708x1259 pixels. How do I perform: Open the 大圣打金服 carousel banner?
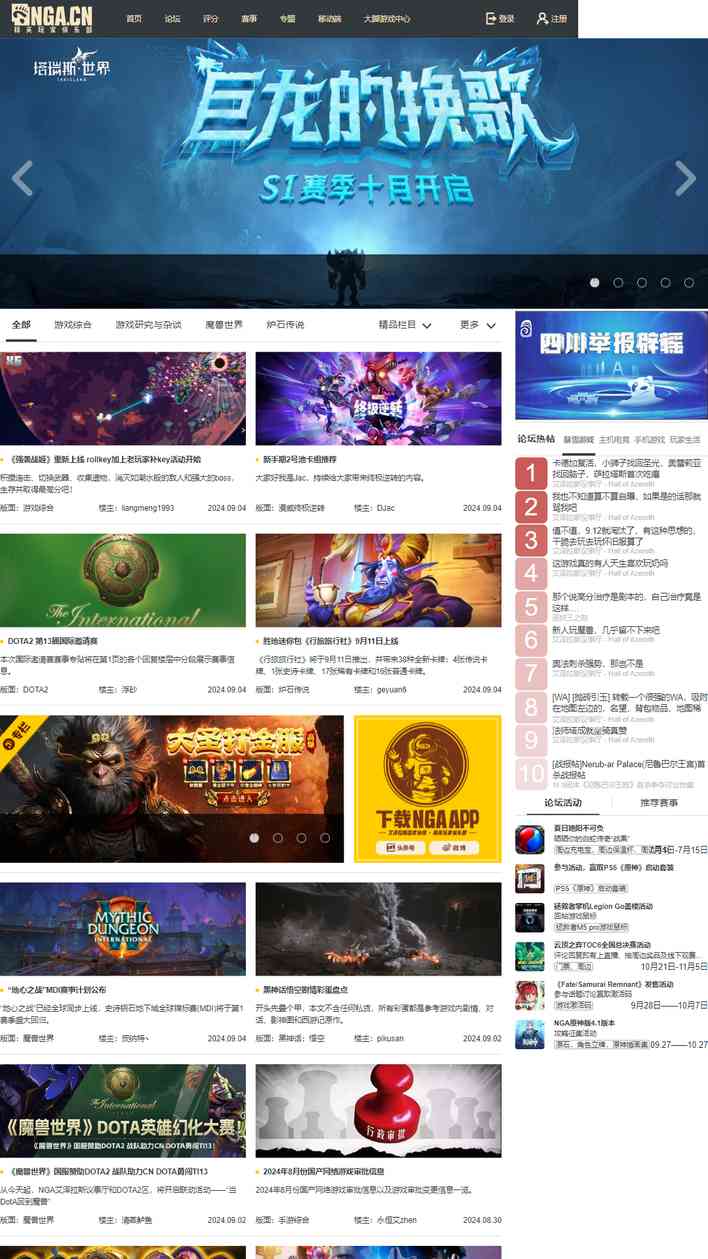(172, 789)
